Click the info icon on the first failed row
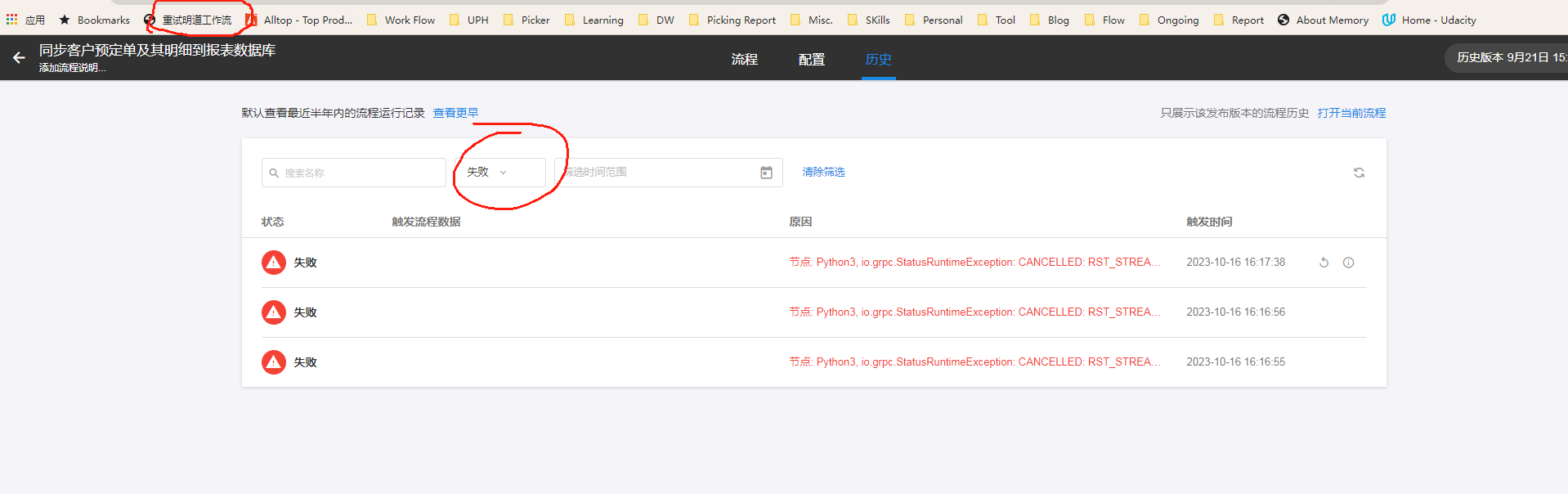 [1348, 263]
